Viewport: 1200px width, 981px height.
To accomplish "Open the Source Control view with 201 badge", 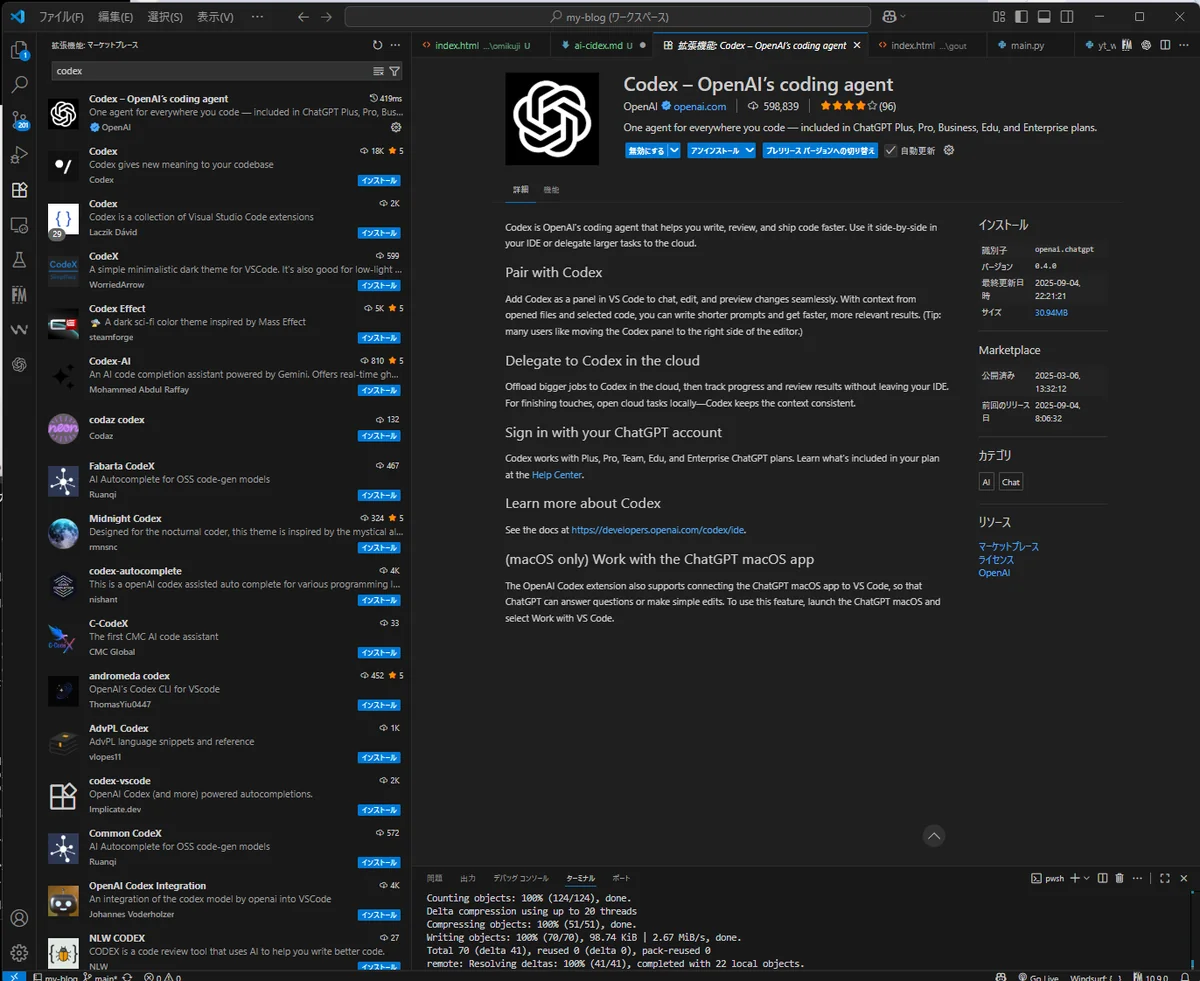I will tap(19, 120).
